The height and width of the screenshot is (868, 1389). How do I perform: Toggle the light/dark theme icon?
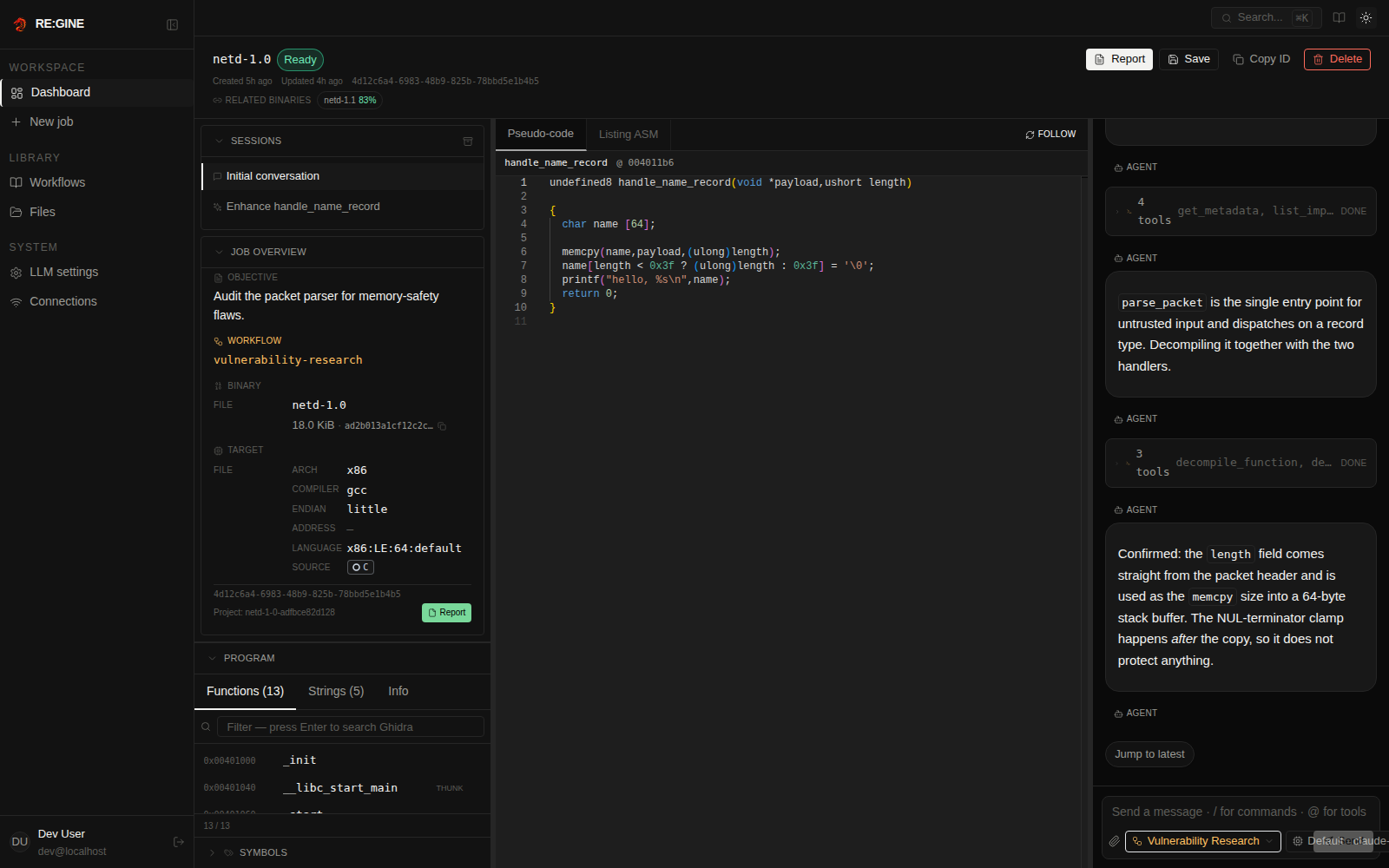point(1366,17)
